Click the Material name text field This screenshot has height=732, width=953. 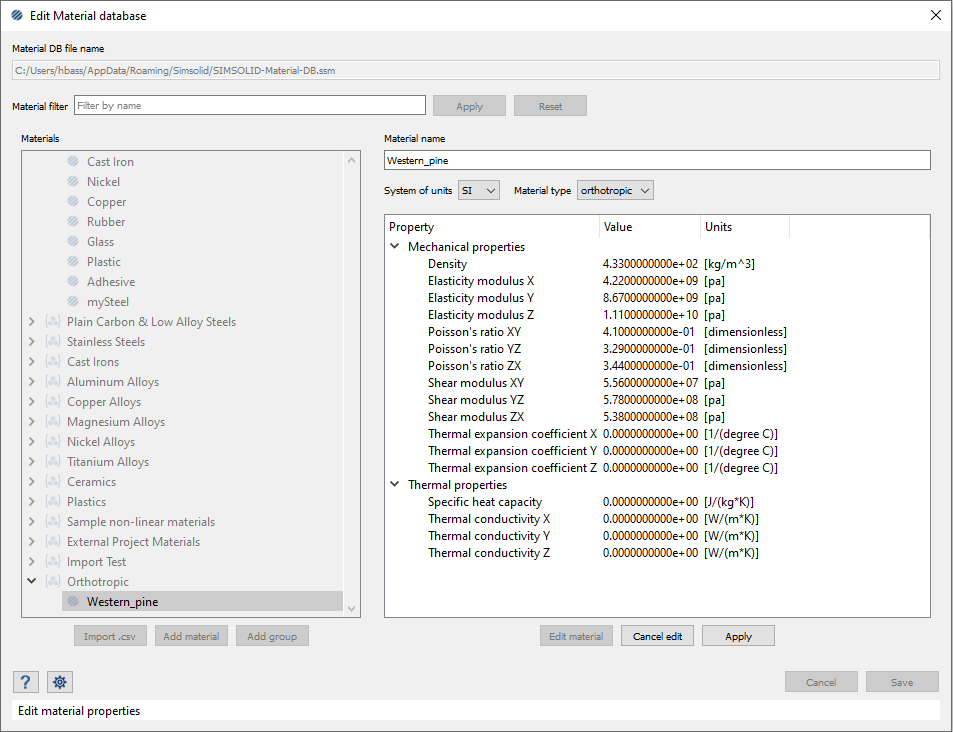click(x=656, y=160)
